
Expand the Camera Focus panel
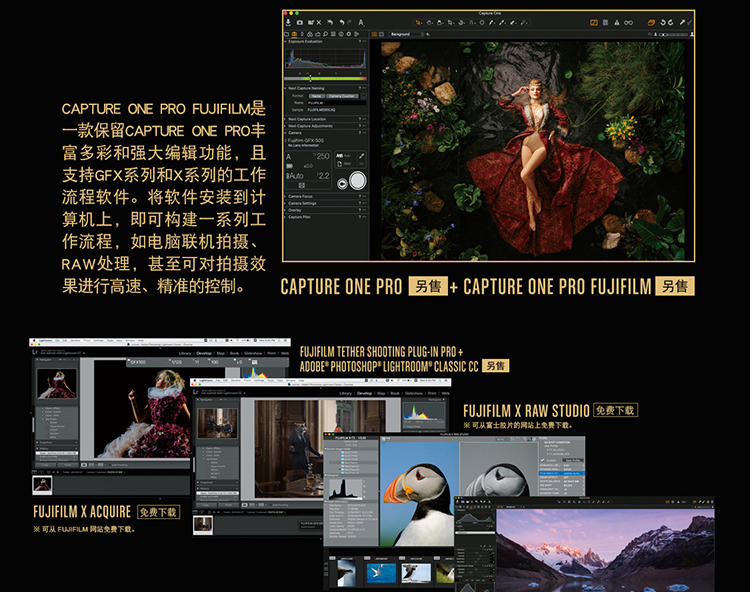click(285, 196)
